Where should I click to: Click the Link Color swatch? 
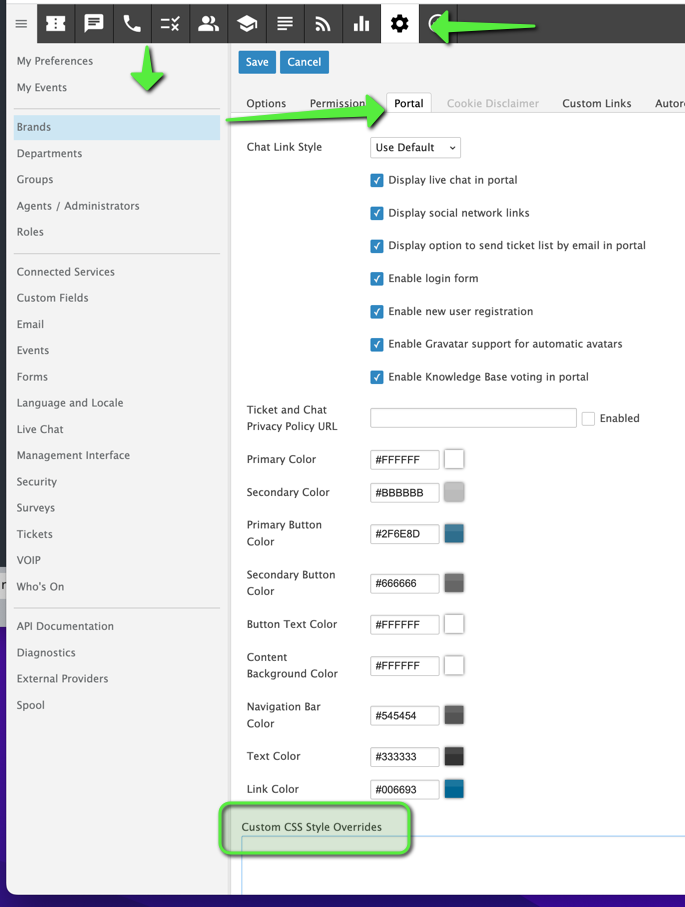[454, 789]
